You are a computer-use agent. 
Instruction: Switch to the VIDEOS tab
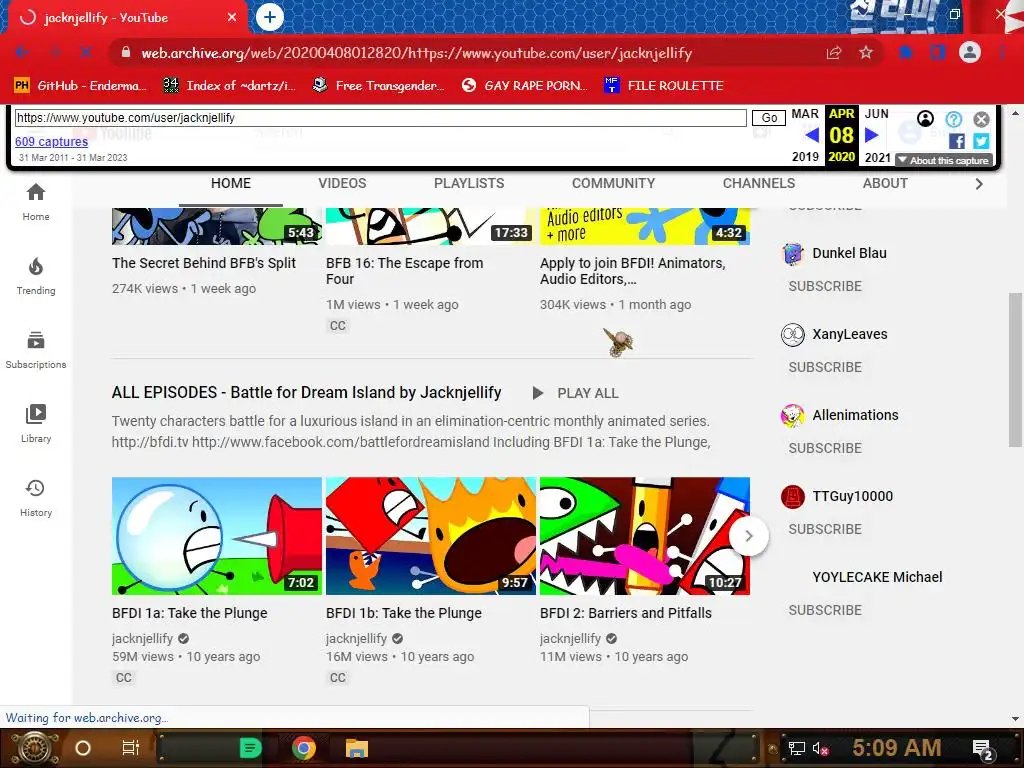[x=342, y=184]
